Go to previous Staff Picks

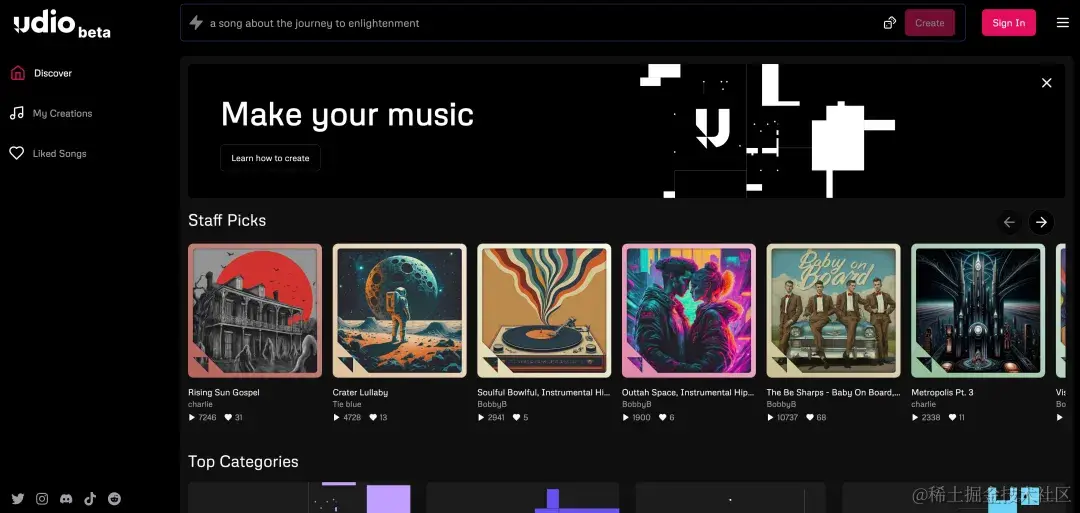tap(1009, 222)
